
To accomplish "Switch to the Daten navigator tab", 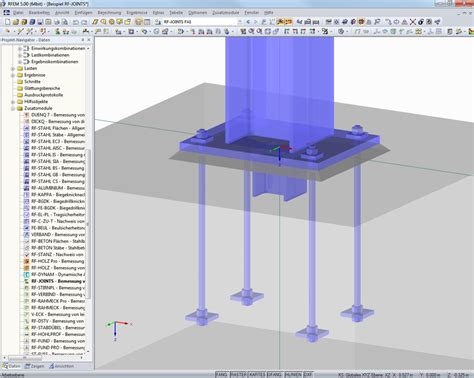I will (12, 366).
